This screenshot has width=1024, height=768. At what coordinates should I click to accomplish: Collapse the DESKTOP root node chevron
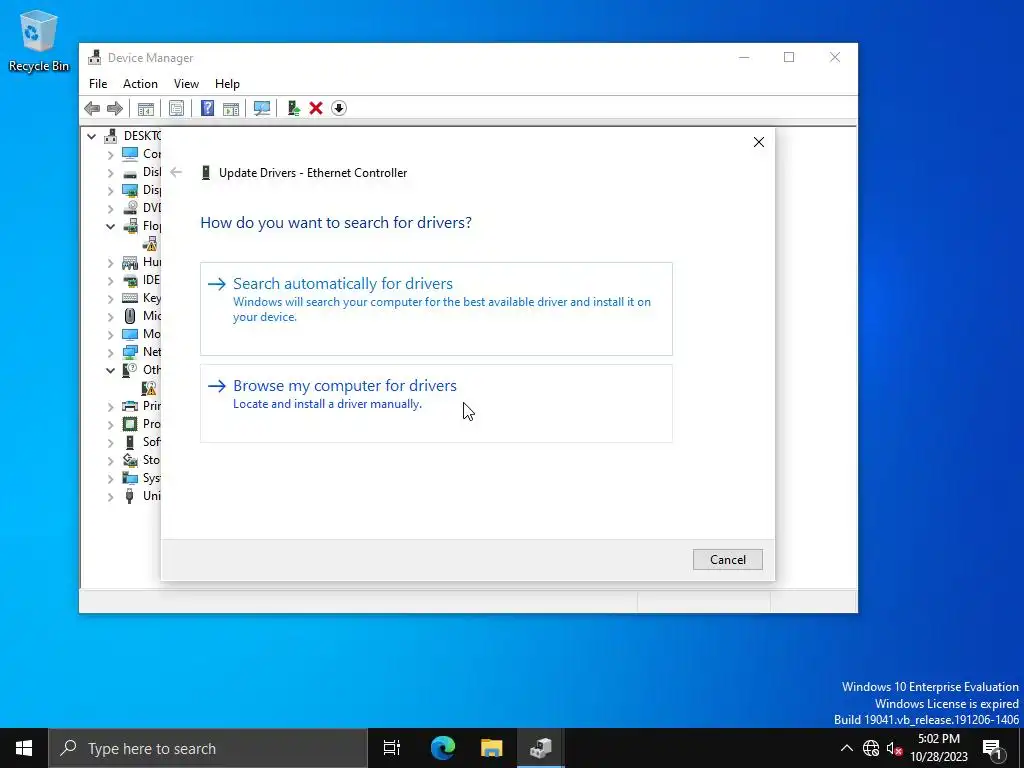point(91,136)
